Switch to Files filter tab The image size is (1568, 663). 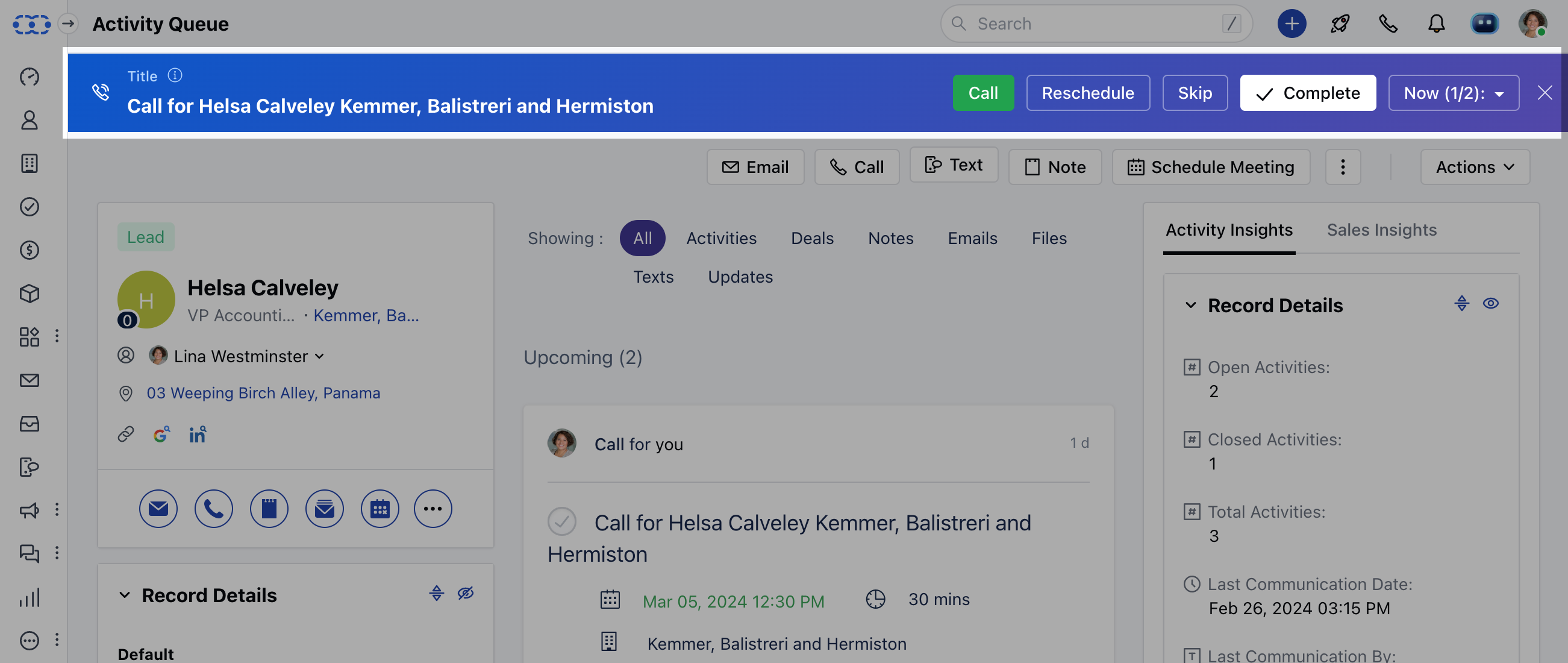(1049, 238)
